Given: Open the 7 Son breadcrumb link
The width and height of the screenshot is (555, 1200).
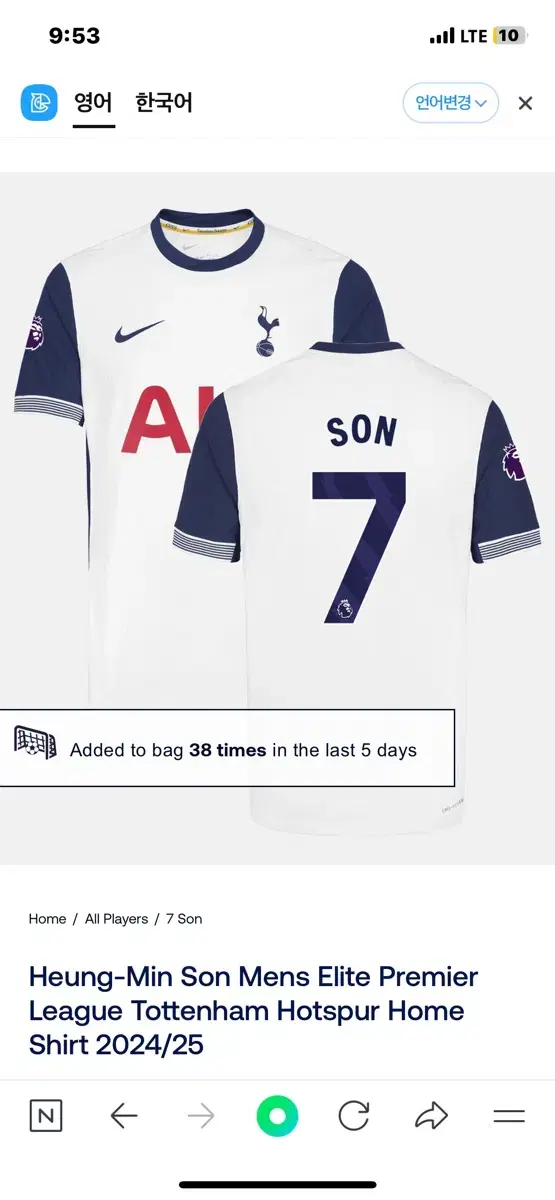Looking at the screenshot, I should click(x=184, y=919).
